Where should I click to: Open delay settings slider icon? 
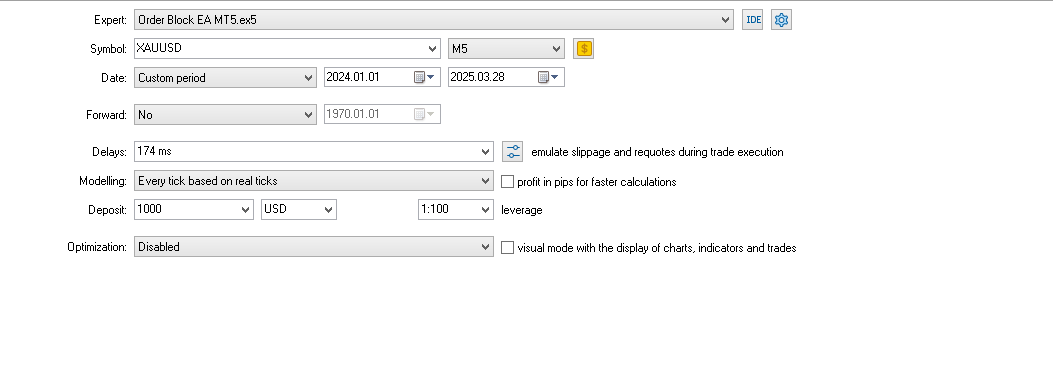pos(513,151)
